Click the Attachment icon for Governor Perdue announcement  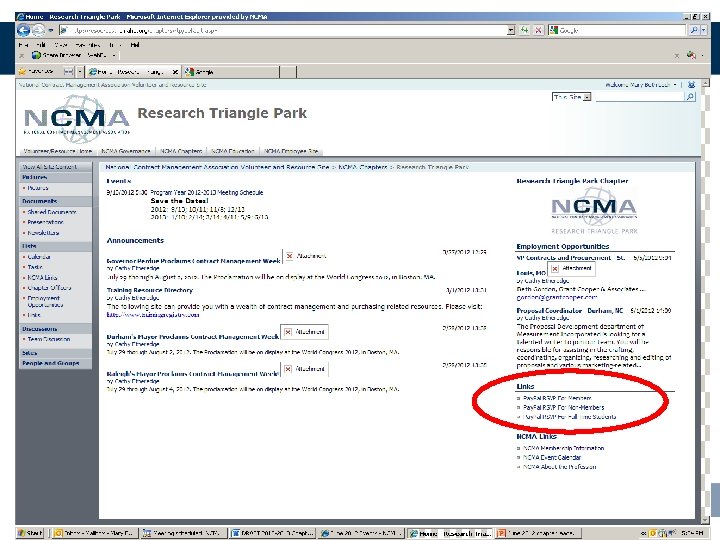coord(305,256)
